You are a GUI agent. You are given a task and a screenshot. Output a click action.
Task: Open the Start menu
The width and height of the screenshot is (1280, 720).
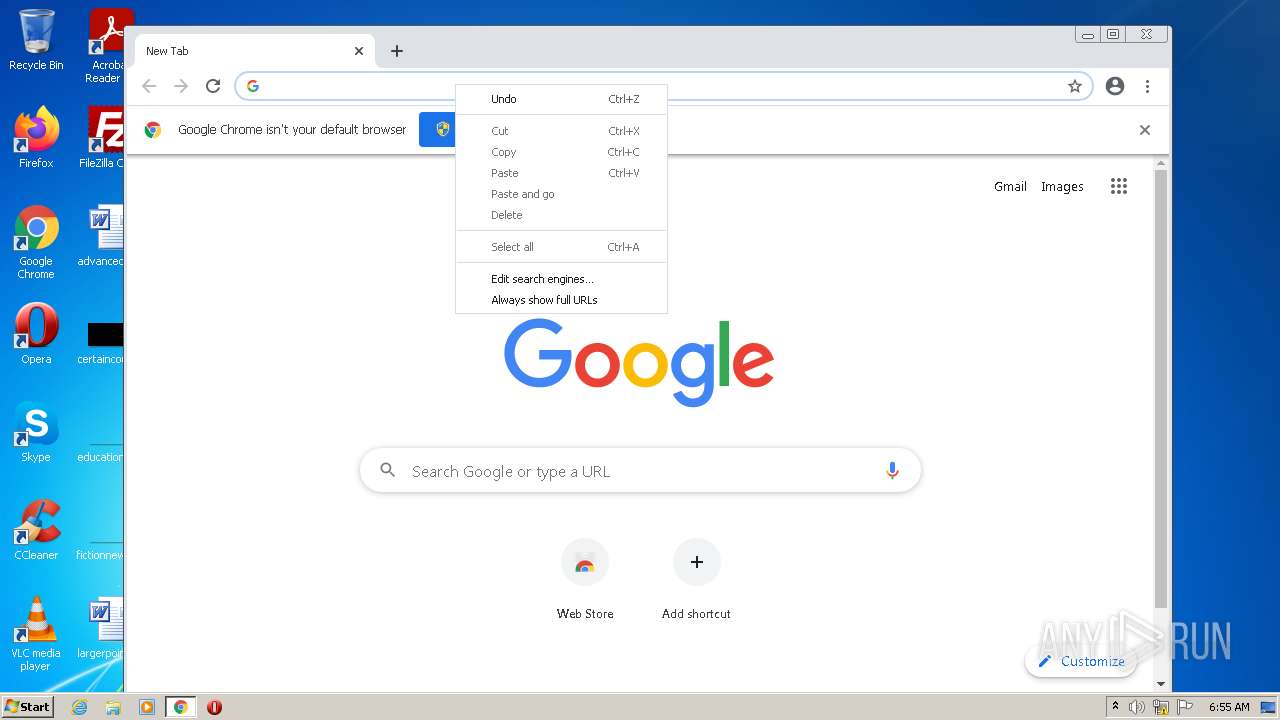tap(28, 707)
